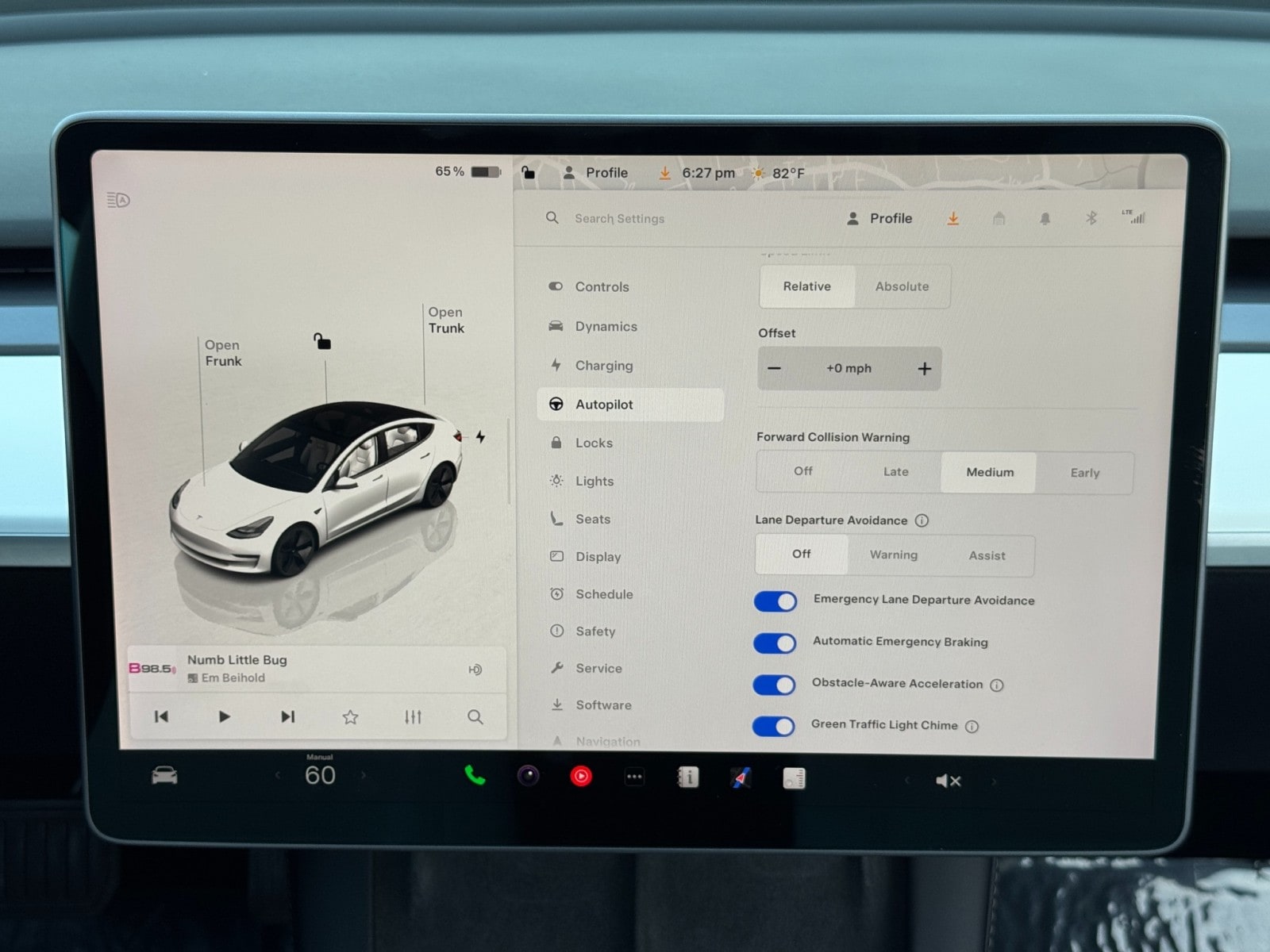Increase temperature with right chevron beside 60
Viewport: 1270px width, 952px height.
364,775
